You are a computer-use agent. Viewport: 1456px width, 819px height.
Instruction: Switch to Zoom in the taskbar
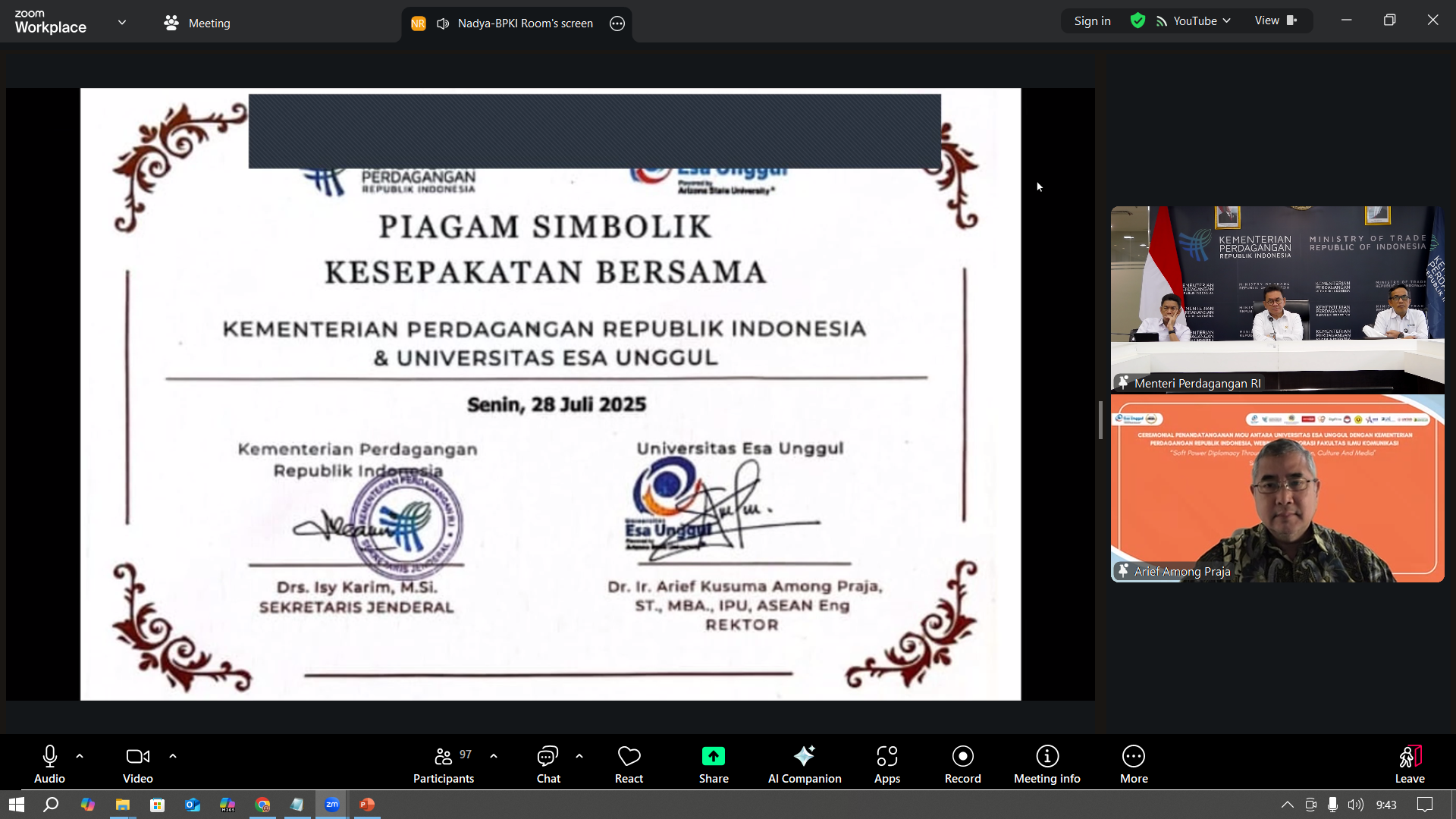pyautogui.click(x=332, y=805)
